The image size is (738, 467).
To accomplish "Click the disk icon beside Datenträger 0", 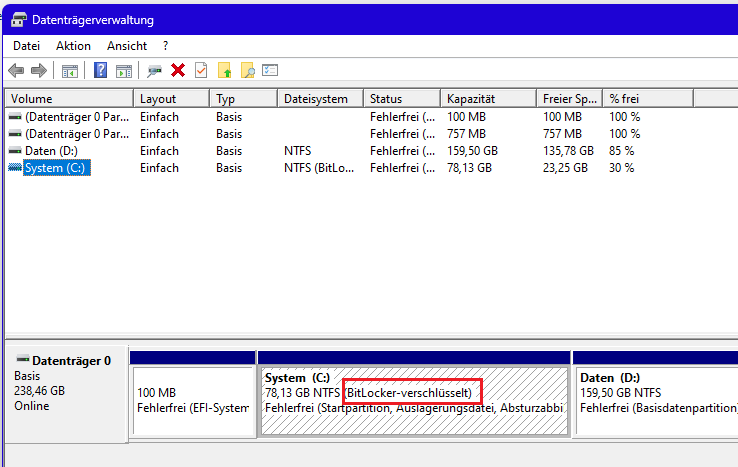I will pos(23,359).
